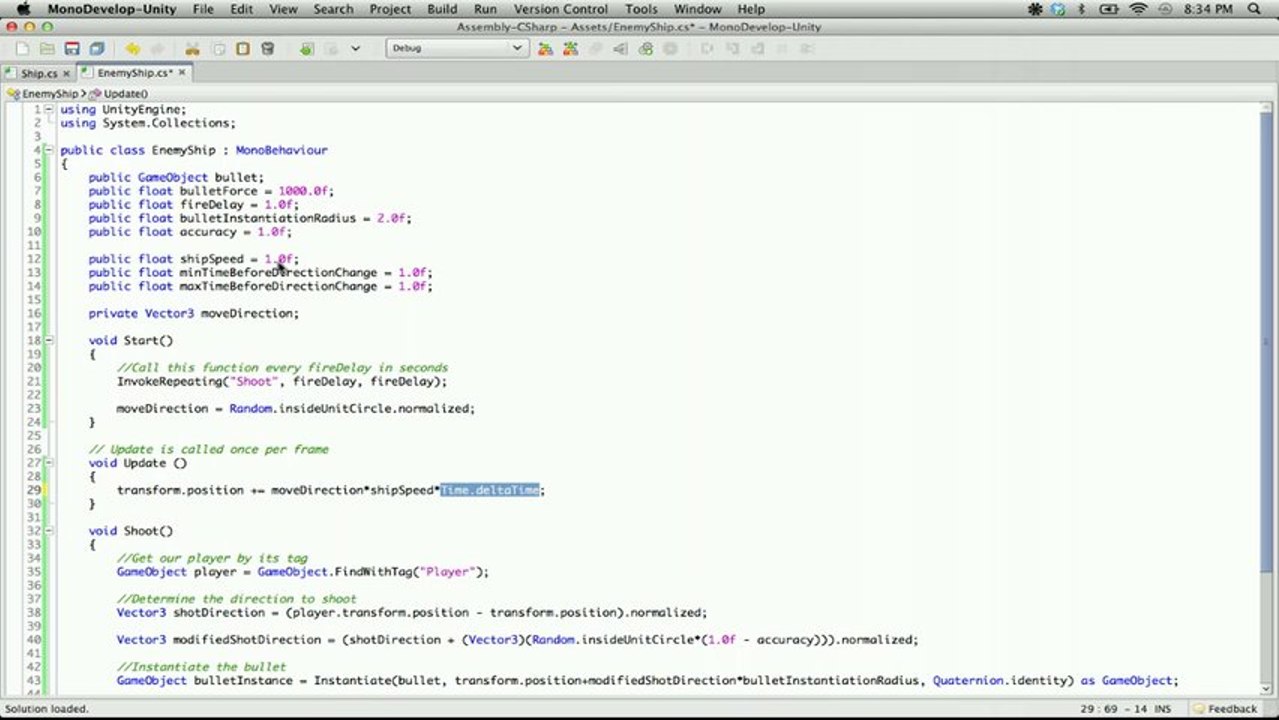The height and width of the screenshot is (720, 1279).
Task: Click the 8:34 PM clock
Action: pos(1208,9)
